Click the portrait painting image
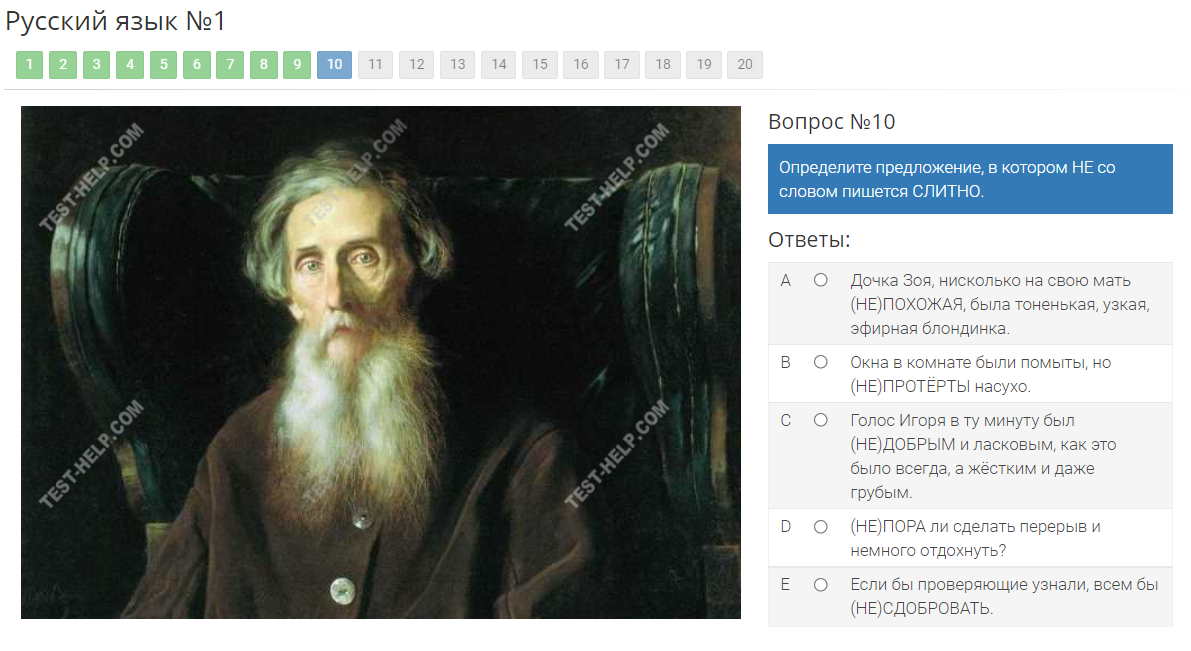This screenshot has height=651, width=1191. [x=381, y=362]
